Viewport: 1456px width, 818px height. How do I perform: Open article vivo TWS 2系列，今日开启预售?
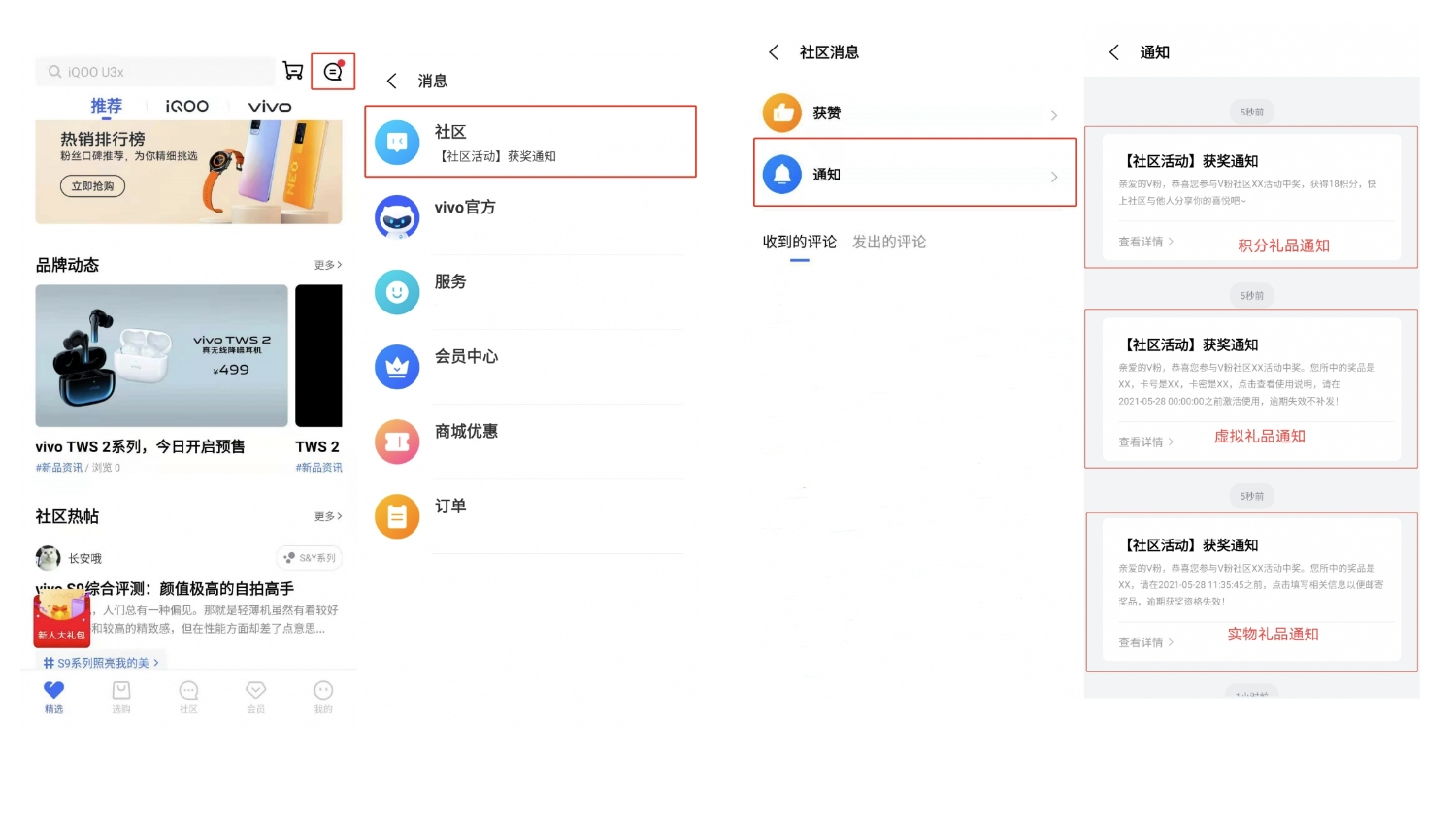140,446
